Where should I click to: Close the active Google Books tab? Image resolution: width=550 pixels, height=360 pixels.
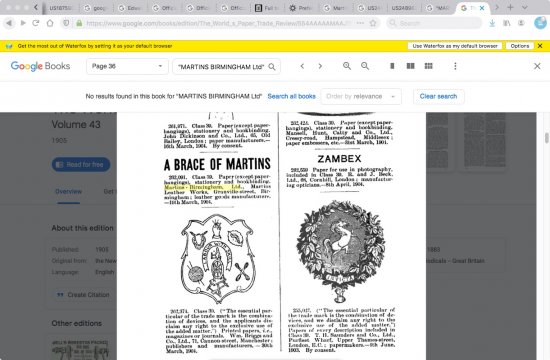click(482, 8)
